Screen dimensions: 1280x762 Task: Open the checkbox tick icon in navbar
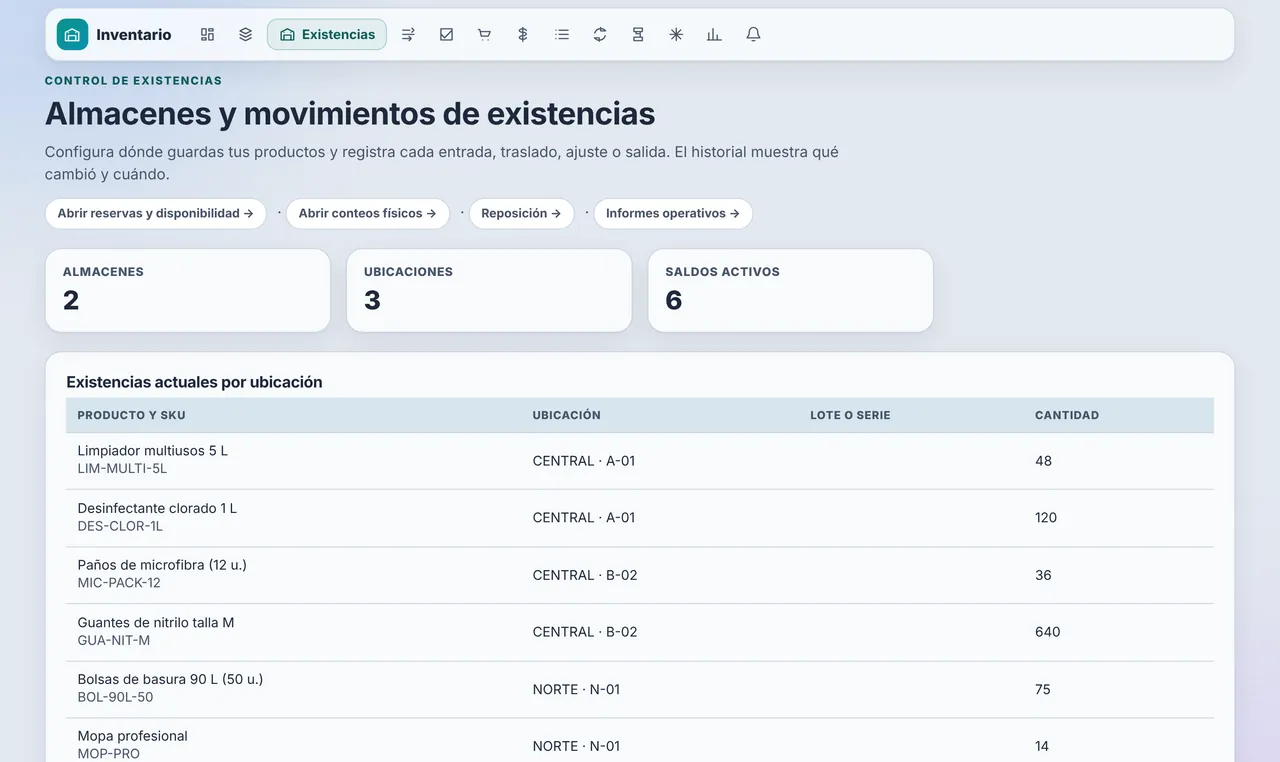[446, 34]
